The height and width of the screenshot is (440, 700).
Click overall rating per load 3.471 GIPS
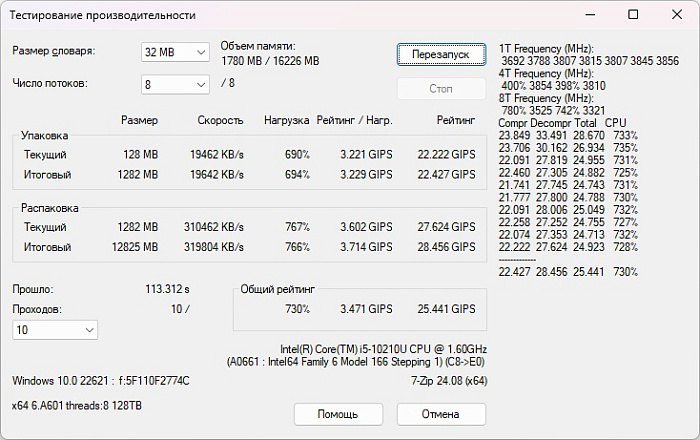[366, 309]
